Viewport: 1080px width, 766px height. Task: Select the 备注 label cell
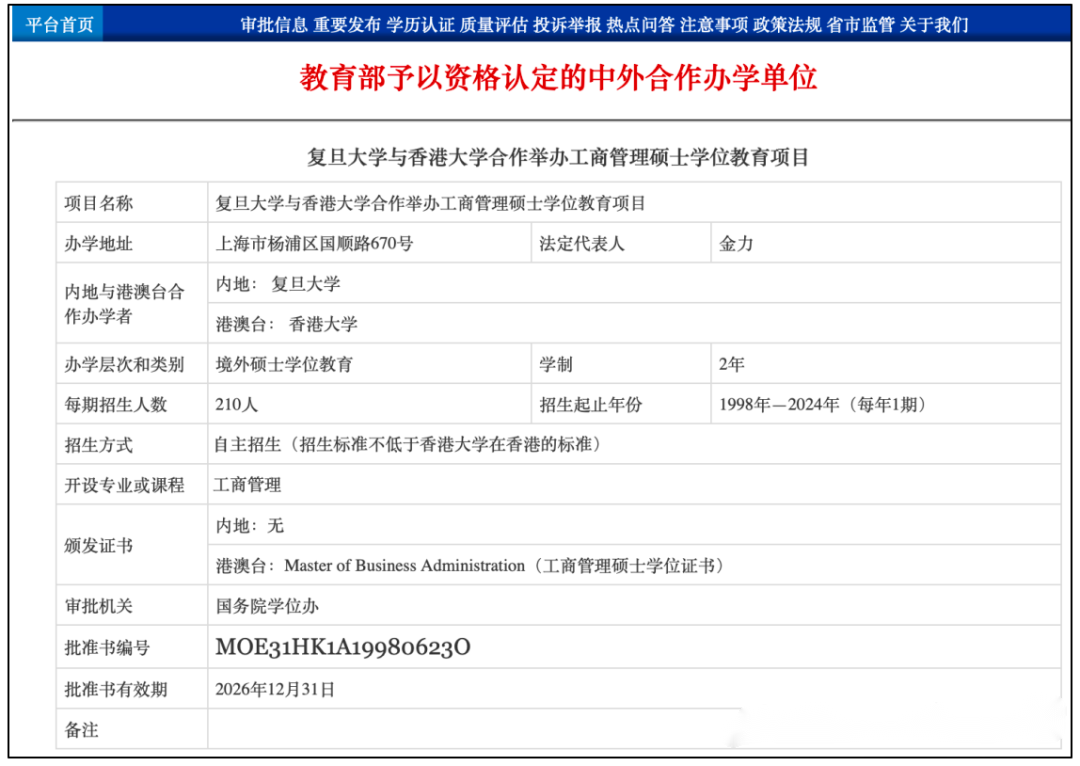click(x=132, y=729)
